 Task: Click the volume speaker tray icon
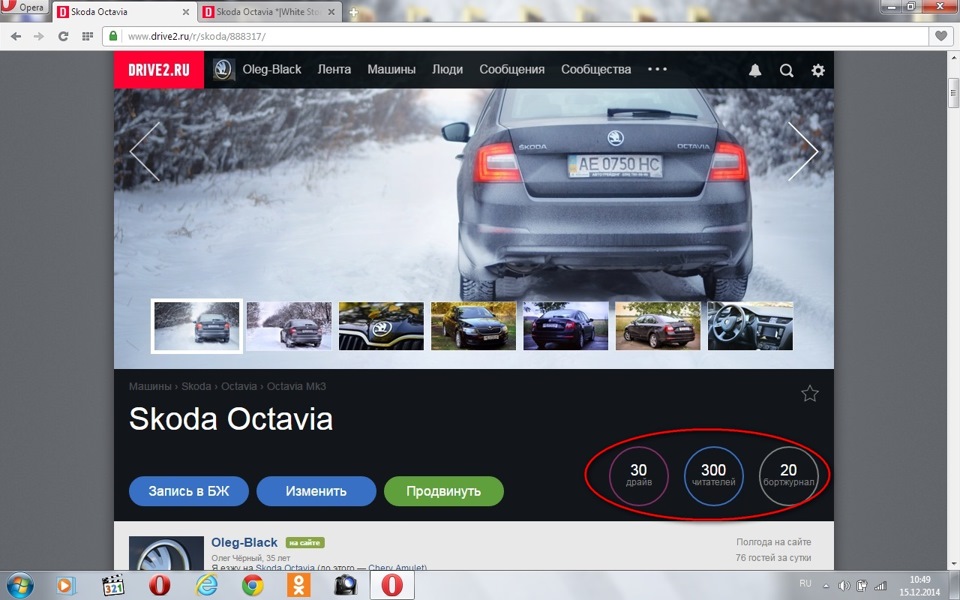pos(844,586)
